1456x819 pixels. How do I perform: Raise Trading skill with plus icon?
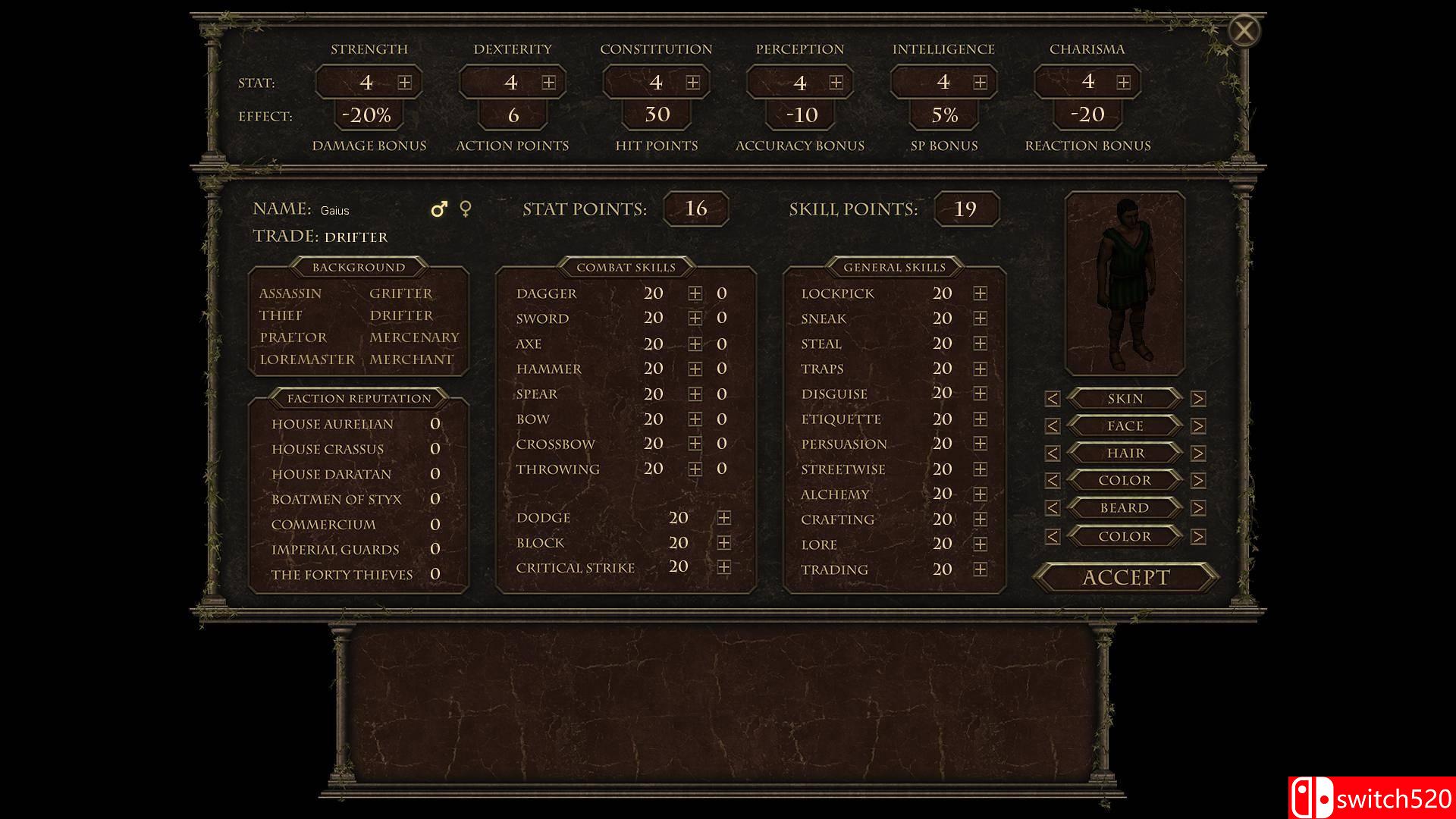point(980,570)
